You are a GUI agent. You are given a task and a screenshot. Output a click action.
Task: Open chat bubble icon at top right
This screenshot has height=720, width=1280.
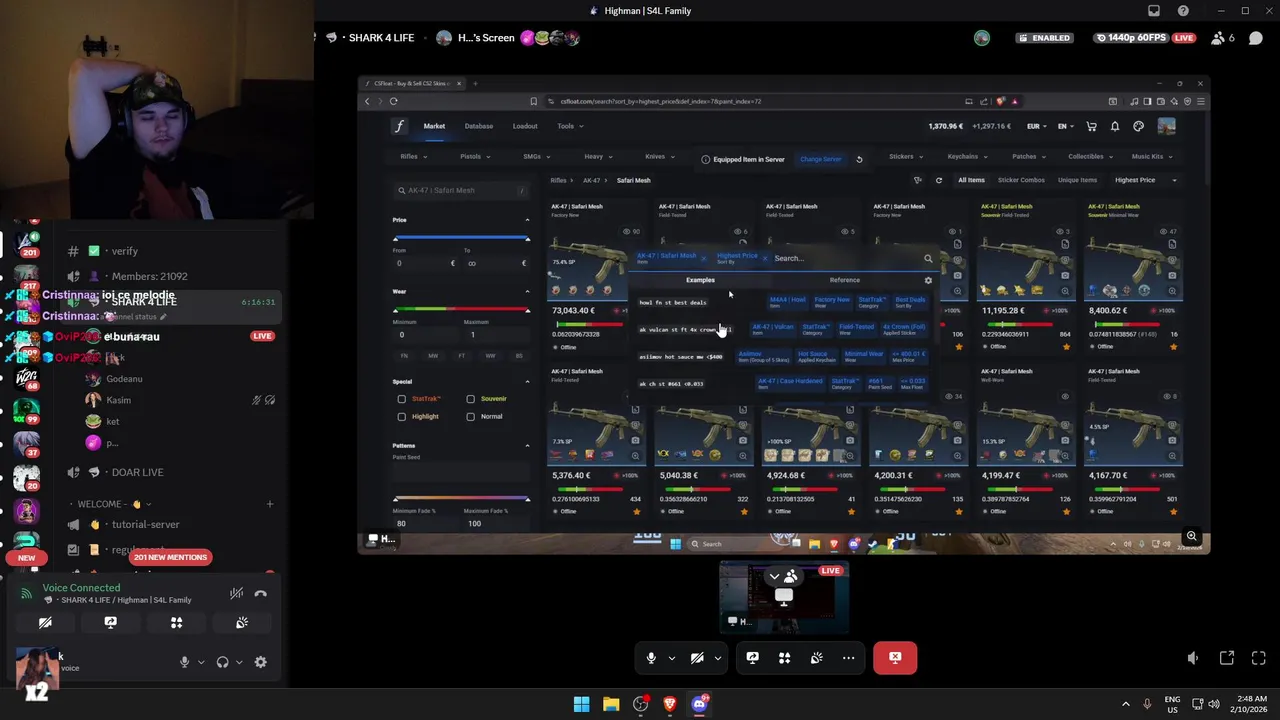(x=1255, y=38)
